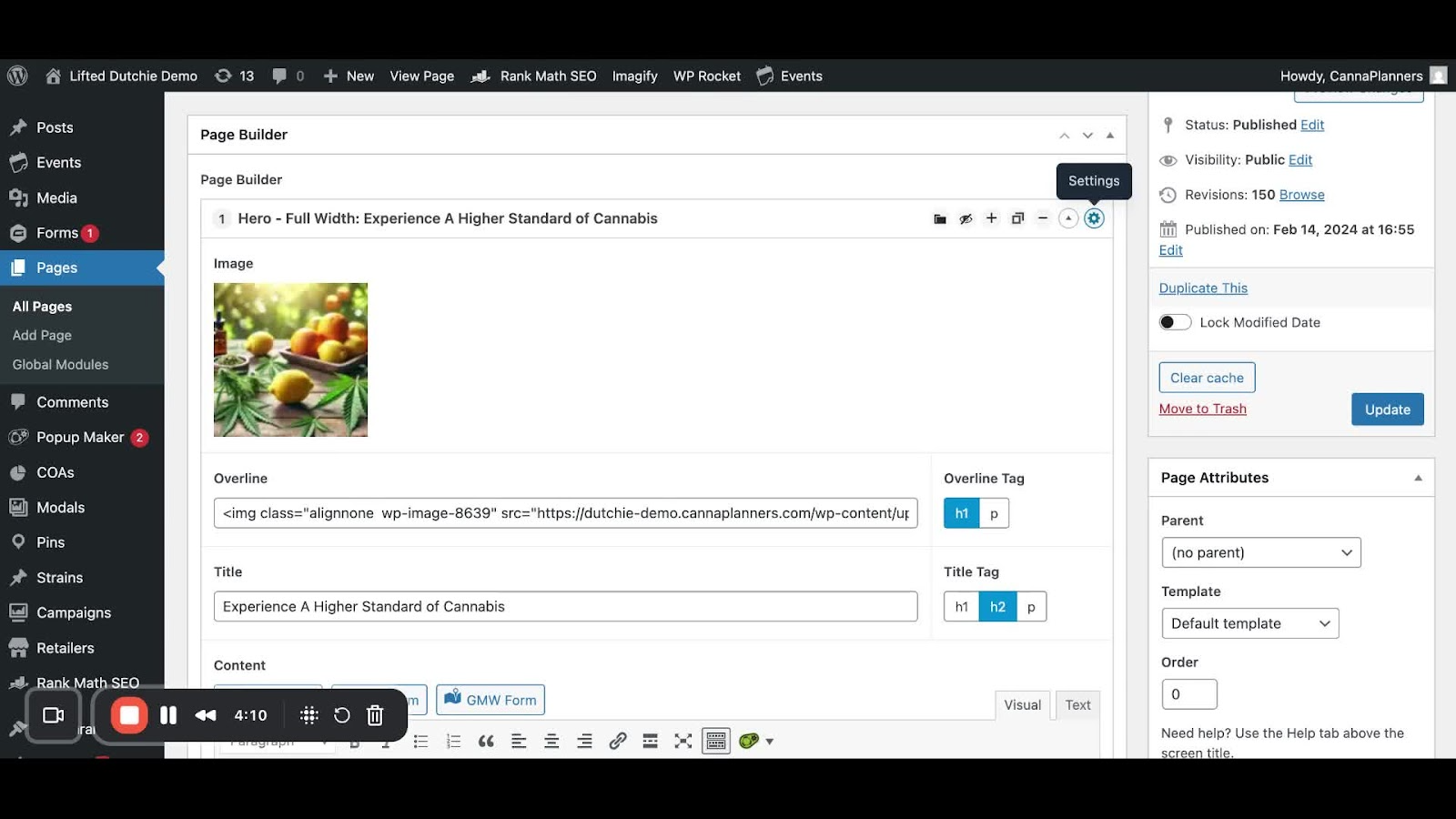
Task: Open the Template dropdown
Action: point(1249,623)
